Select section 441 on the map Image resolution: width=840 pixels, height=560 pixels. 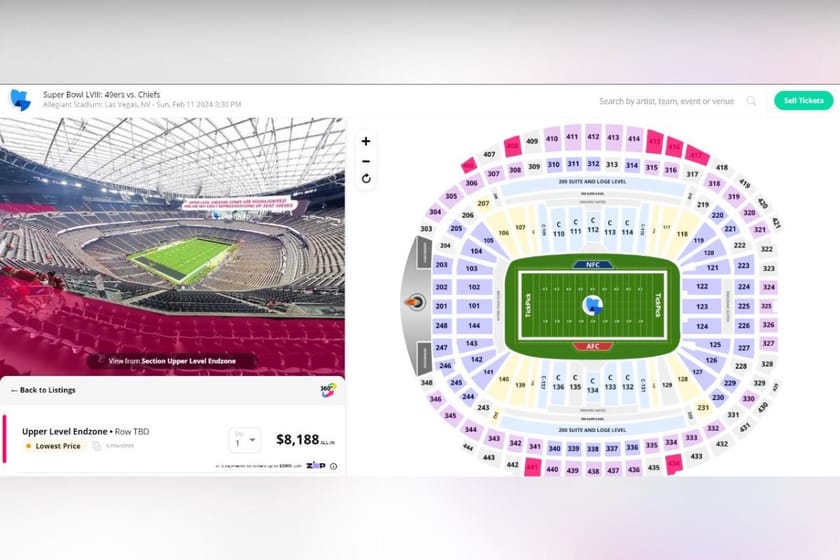click(532, 465)
